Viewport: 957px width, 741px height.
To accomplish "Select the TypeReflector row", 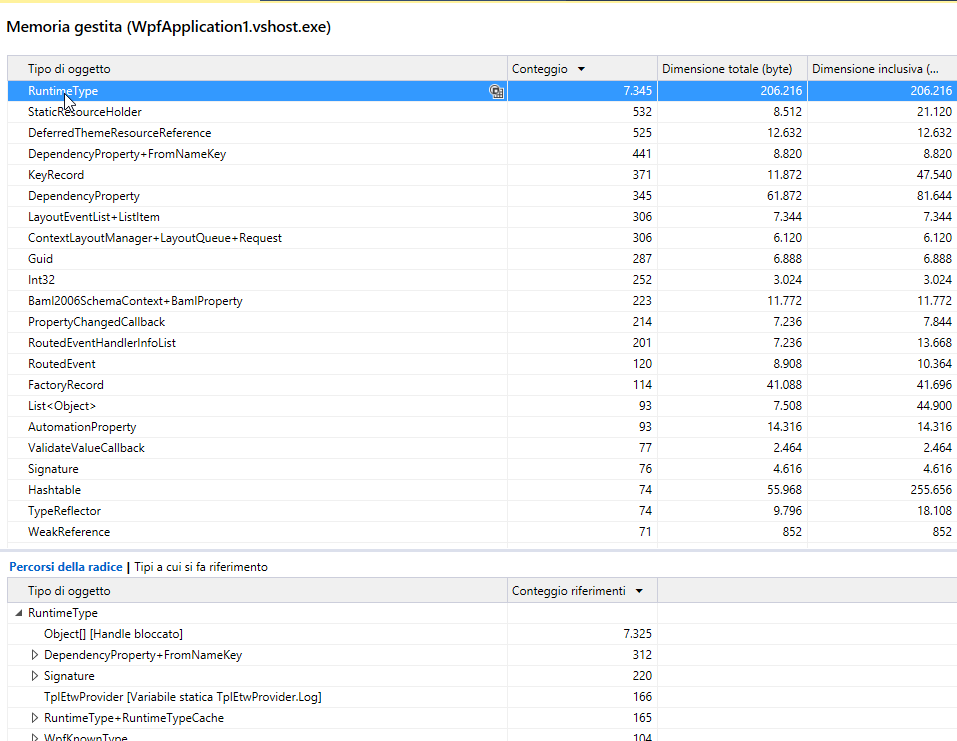I will [x=482, y=511].
